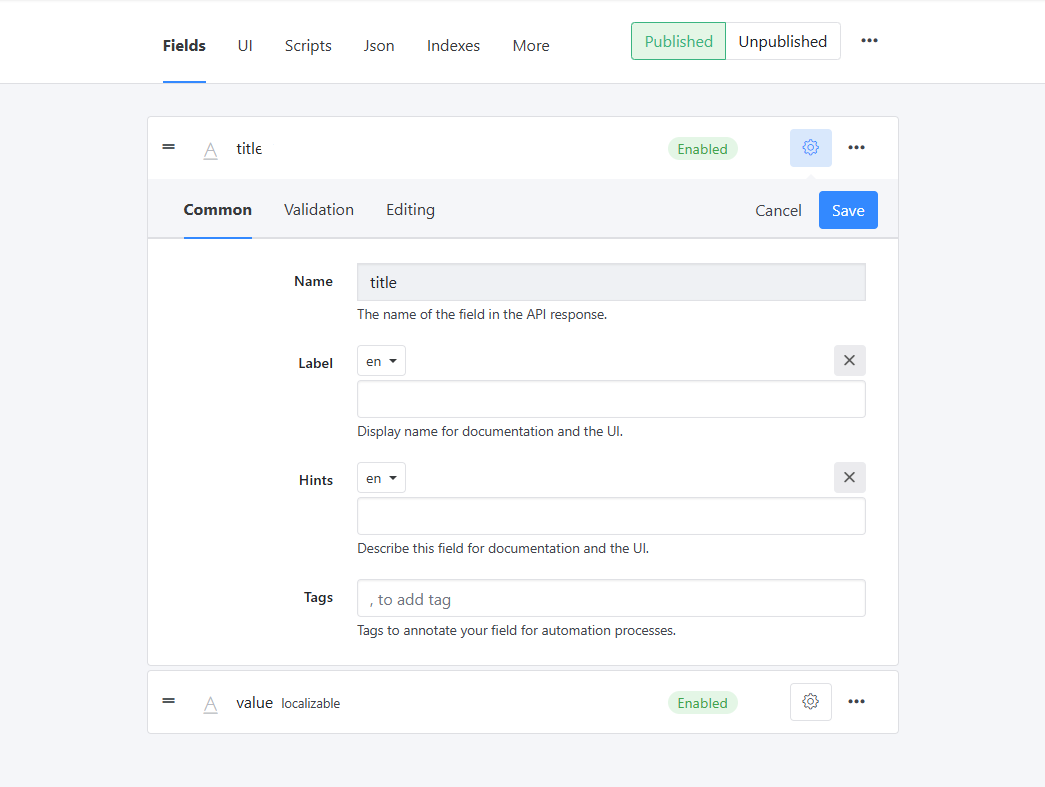Save the field settings

click(848, 211)
